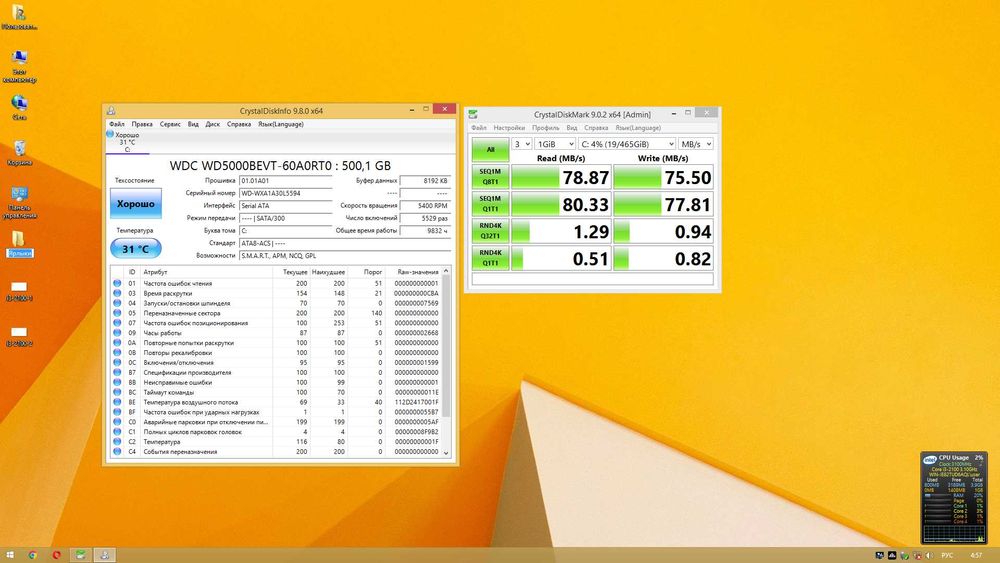The image size is (1000, 563).
Task: Open Правка menu in CrystalDiskInfo
Action: click(x=142, y=124)
